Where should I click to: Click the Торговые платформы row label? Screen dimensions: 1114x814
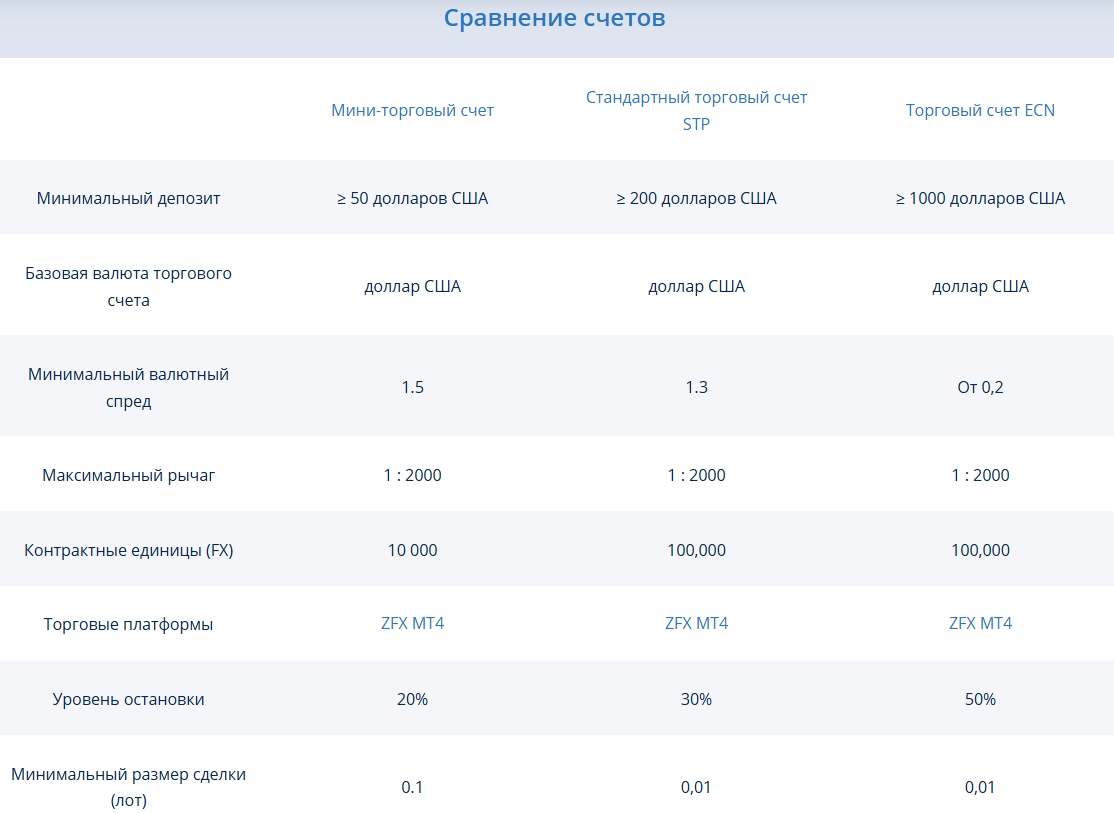point(128,624)
